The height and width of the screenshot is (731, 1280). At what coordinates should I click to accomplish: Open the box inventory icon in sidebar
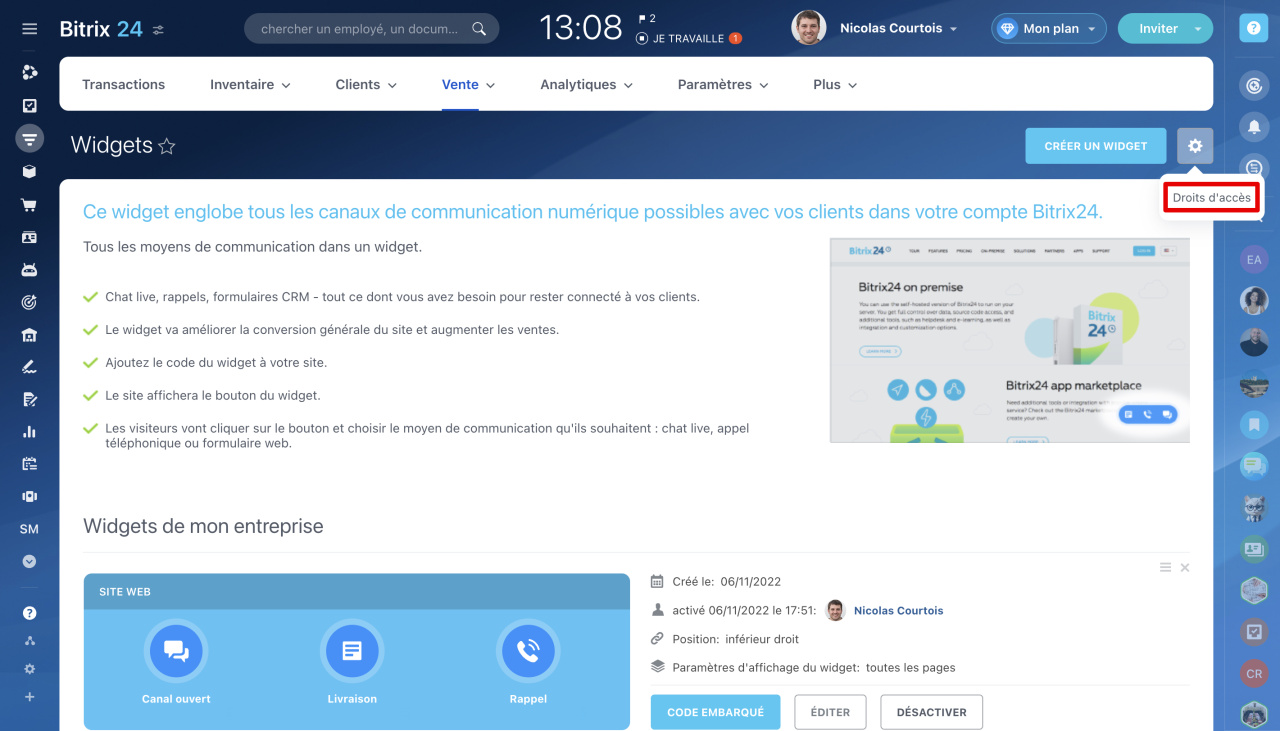pyautogui.click(x=29, y=171)
